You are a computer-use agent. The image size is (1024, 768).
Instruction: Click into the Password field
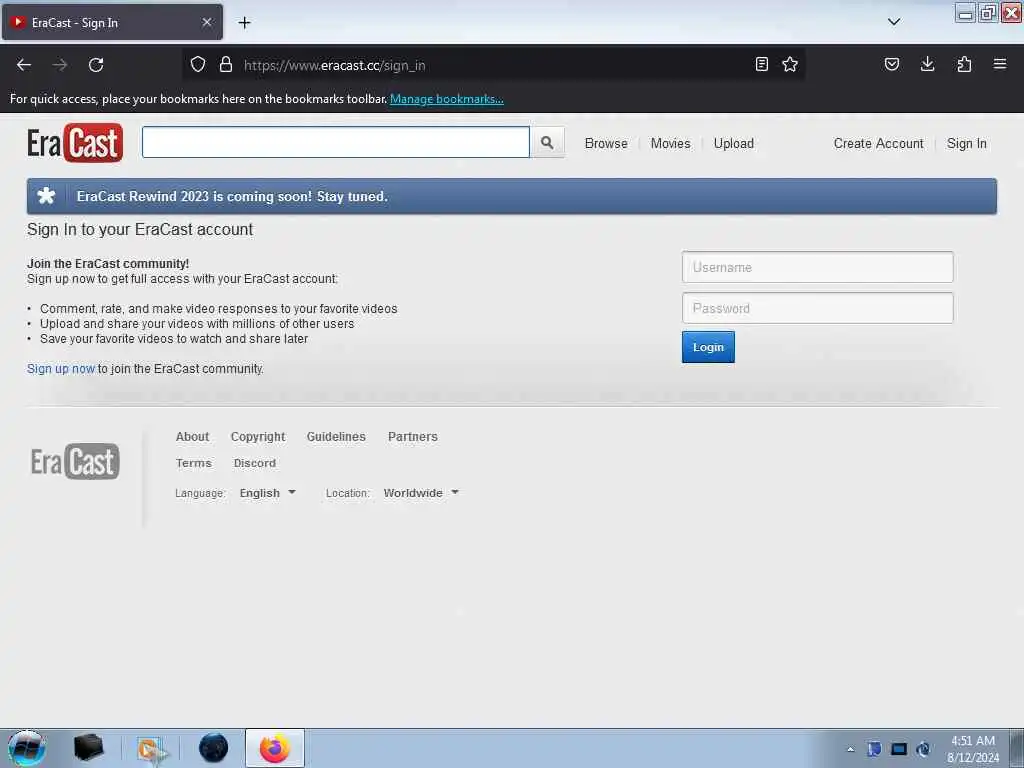click(818, 308)
